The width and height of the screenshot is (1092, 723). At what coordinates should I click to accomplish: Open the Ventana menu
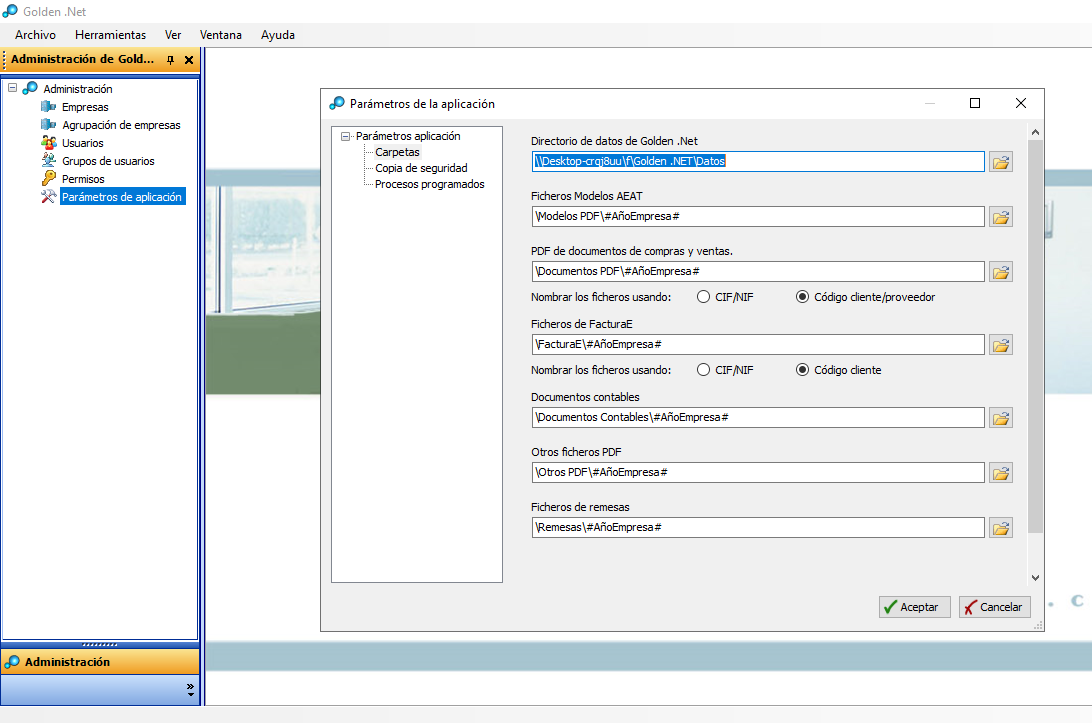pos(220,35)
